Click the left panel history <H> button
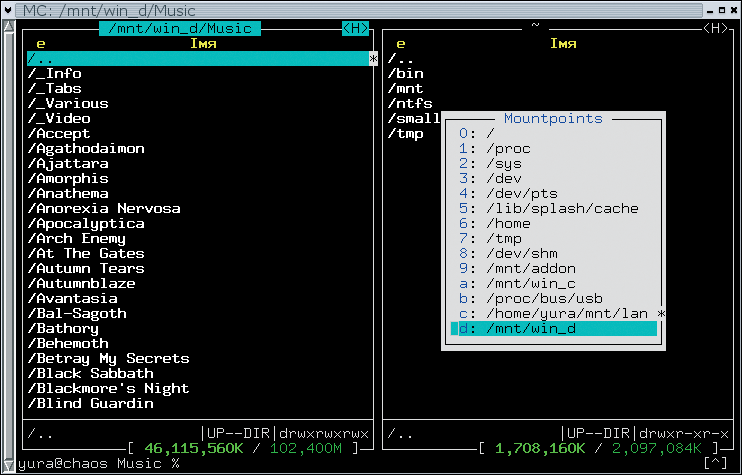The height and width of the screenshot is (475, 742). pyautogui.click(x=355, y=28)
